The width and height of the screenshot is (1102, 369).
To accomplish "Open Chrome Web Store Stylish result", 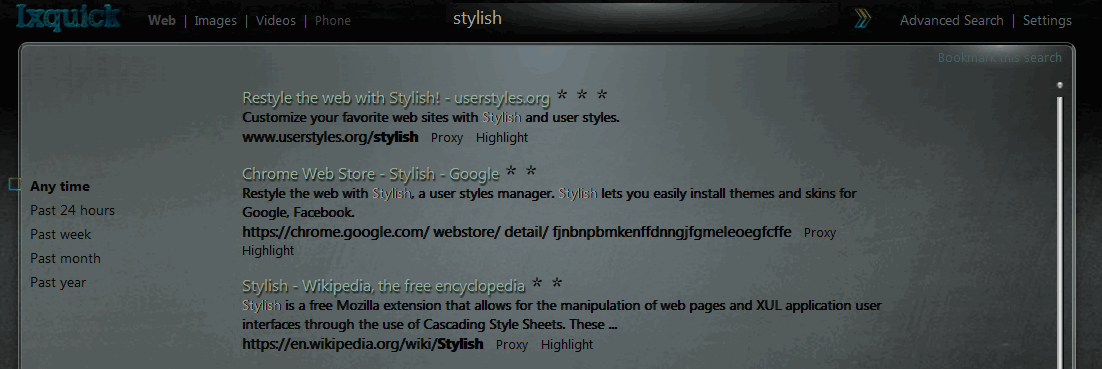I will pos(370,174).
